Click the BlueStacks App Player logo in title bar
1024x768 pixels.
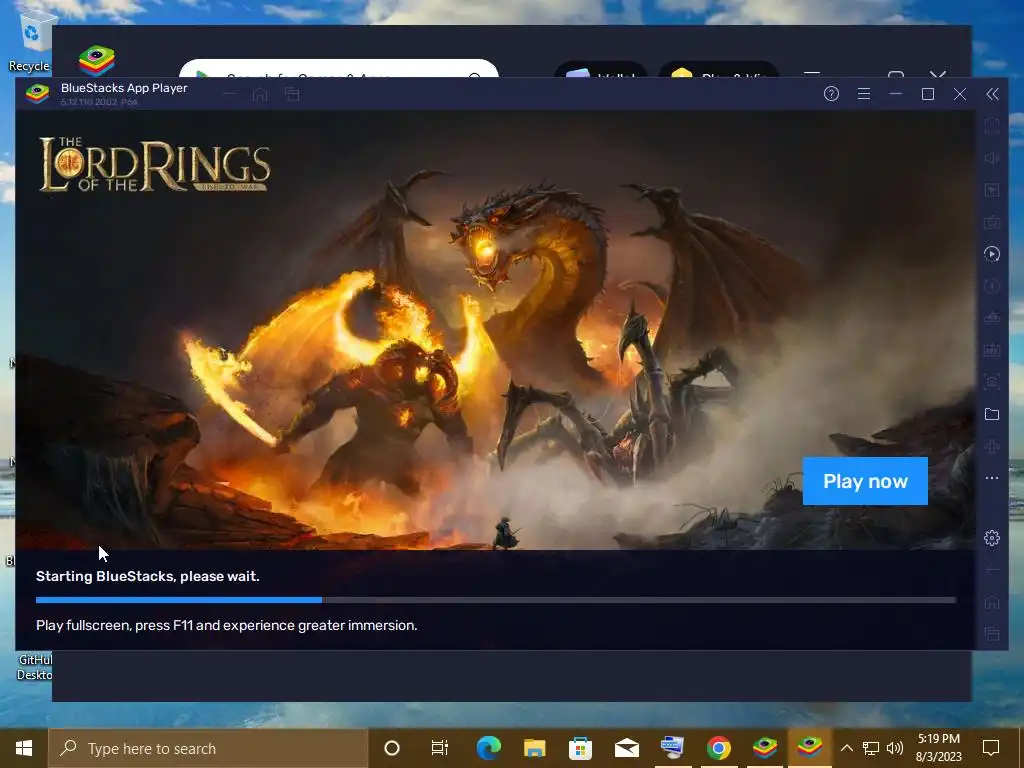tap(37, 94)
